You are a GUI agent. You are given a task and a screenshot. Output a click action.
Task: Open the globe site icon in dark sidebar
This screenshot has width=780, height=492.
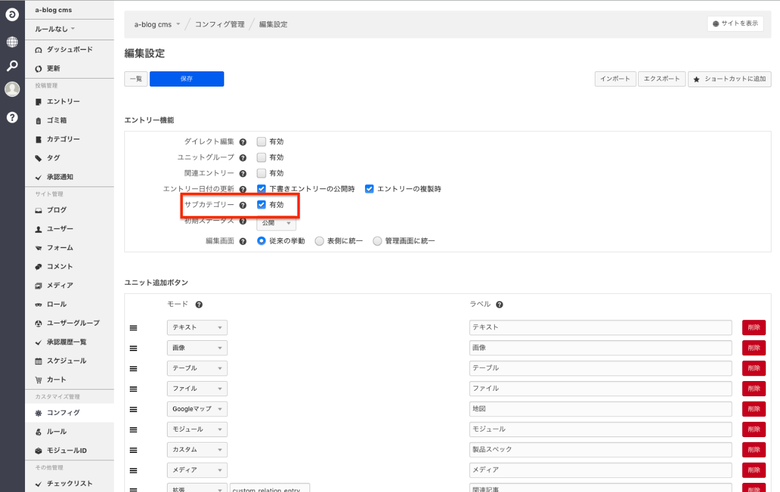click(12, 42)
